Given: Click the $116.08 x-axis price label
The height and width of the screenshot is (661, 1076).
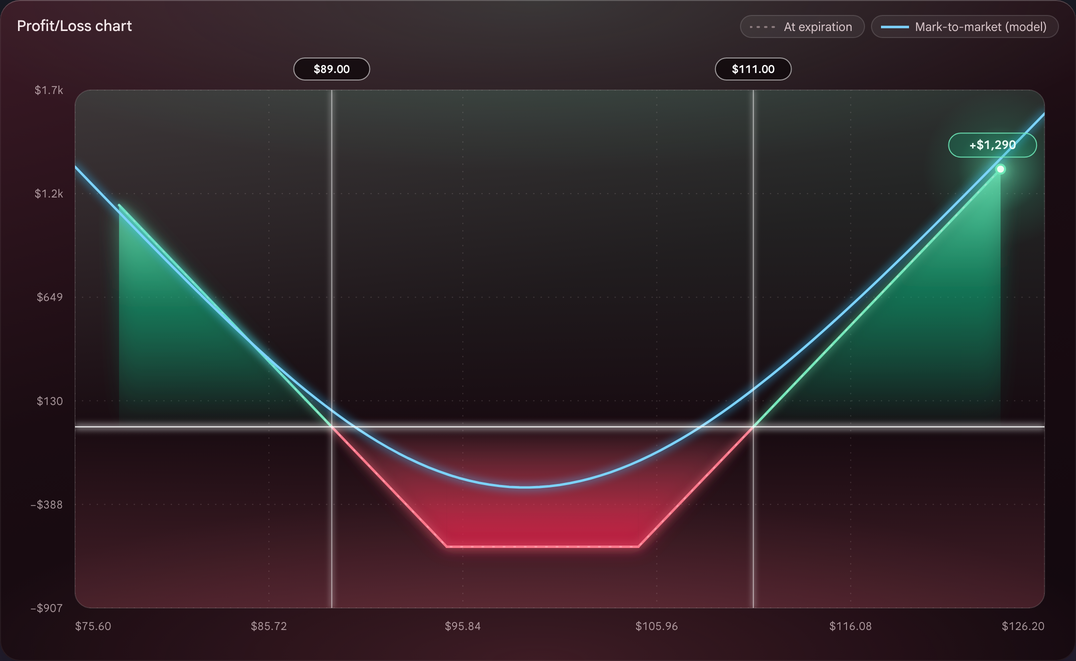Looking at the screenshot, I should click(850, 626).
